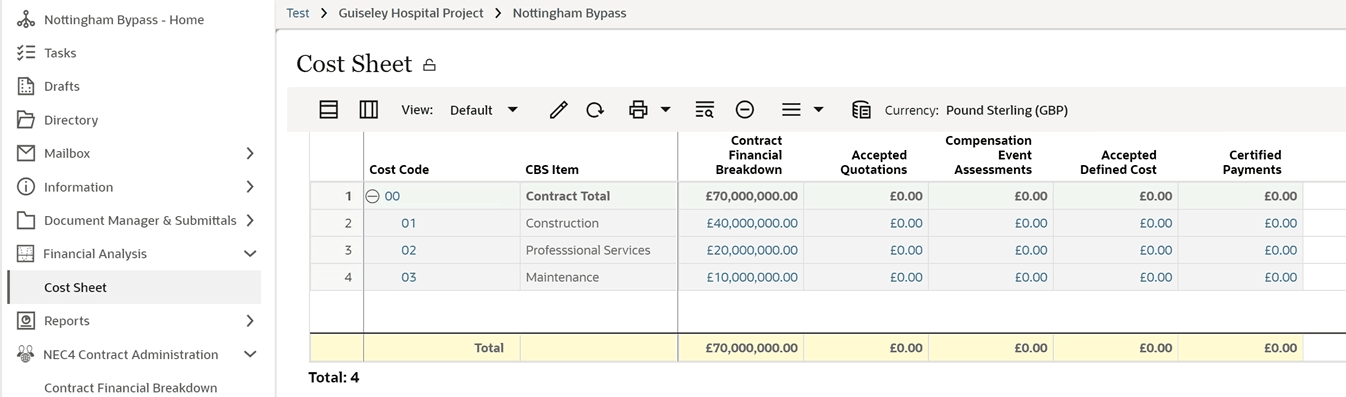Screen dimensions: 1346x397
Task: Click the pencil edit icon
Action: [x=558, y=110]
